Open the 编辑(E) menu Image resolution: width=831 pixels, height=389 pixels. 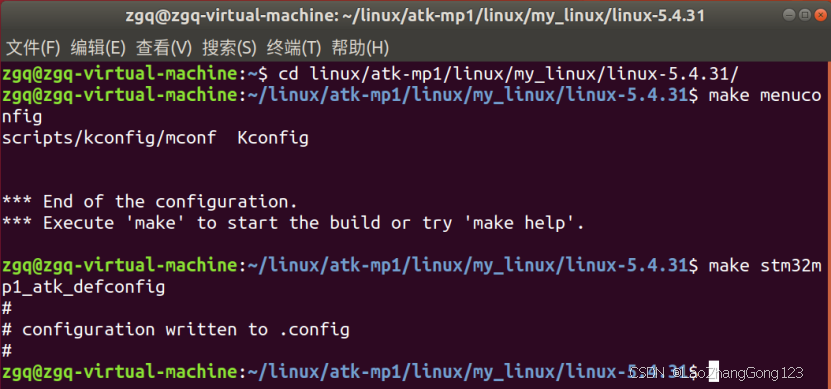(98, 49)
